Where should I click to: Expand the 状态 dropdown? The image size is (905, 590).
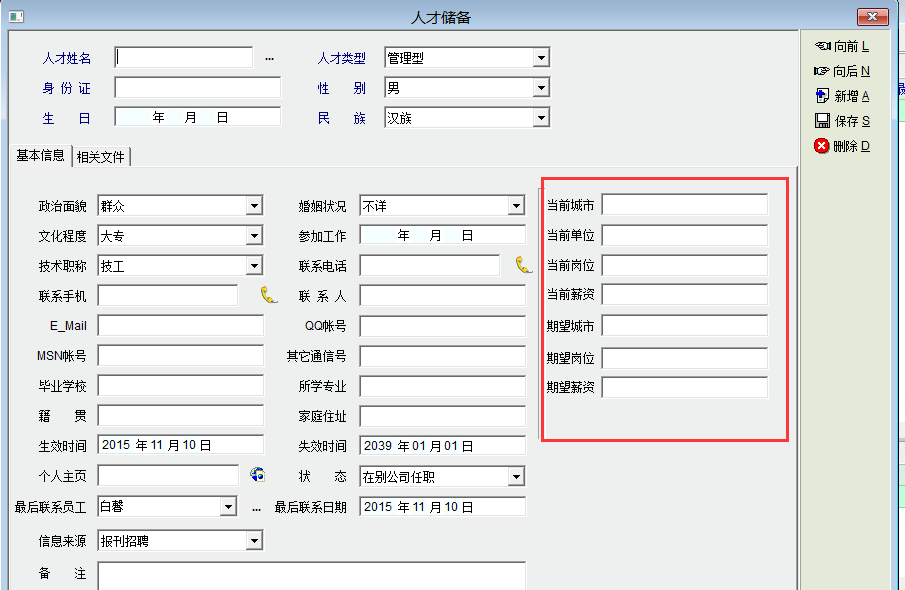click(x=516, y=477)
